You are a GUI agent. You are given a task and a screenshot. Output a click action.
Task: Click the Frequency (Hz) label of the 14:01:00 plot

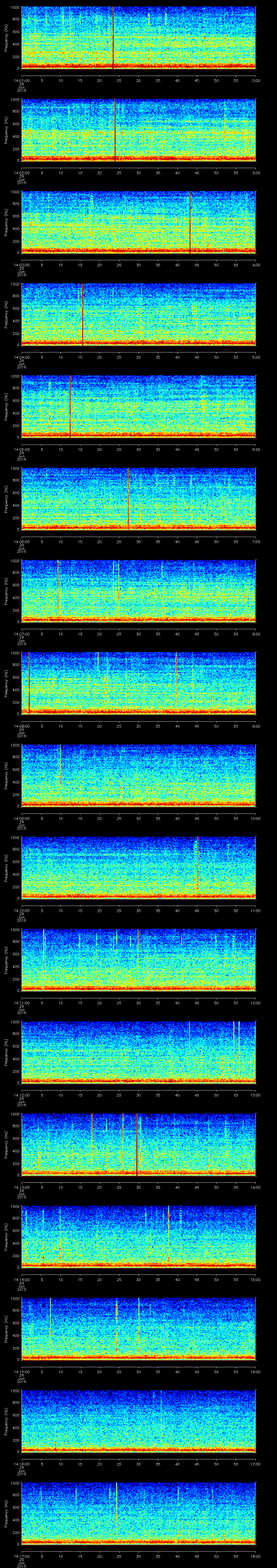pos(6,38)
